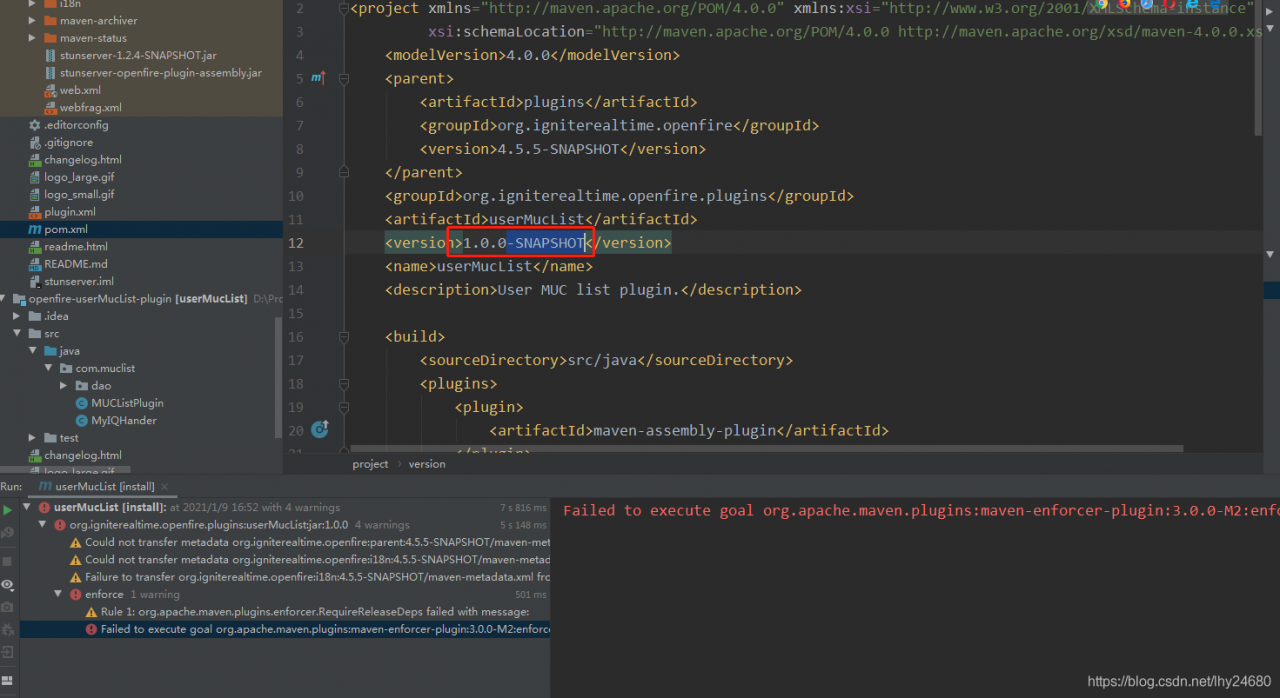Viewport: 1280px width, 698px height.
Task: Collapse the java source folder
Action: (33, 351)
